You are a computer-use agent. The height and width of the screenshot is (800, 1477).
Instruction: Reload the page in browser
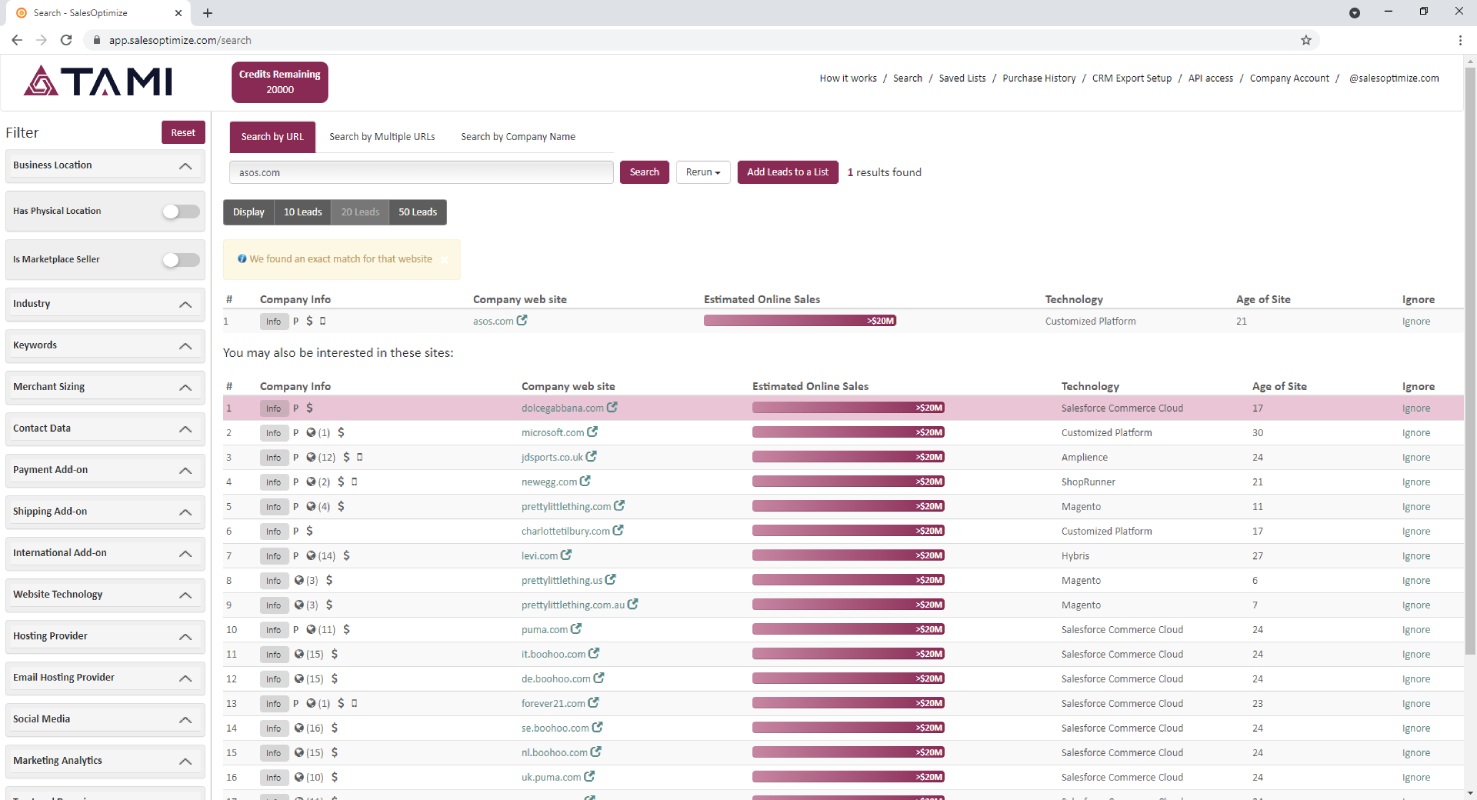tap(66, 40)
